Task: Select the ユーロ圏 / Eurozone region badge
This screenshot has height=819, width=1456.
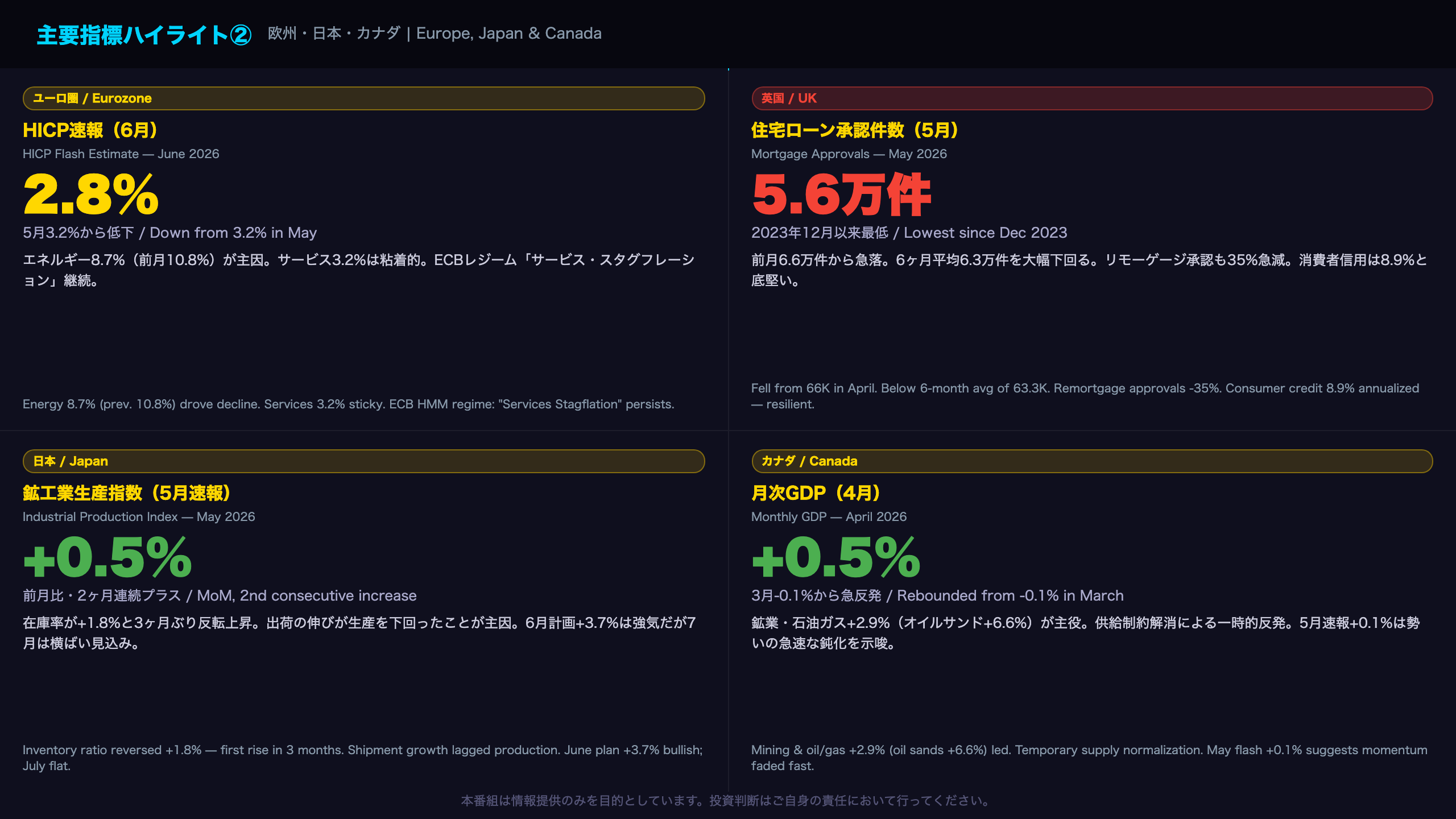Action: pyautogui.click(x=363, y=98)
